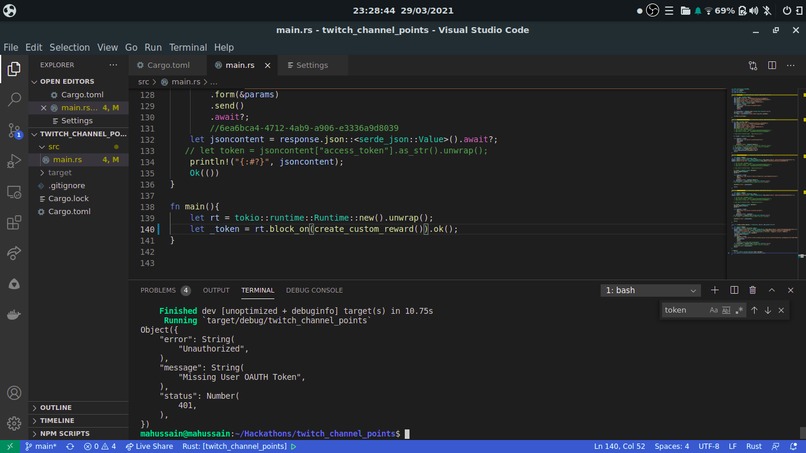Viewport: 806px width, 453px height.
Task: Open Cargo.lock in the file tree
Action: (78, 198)
